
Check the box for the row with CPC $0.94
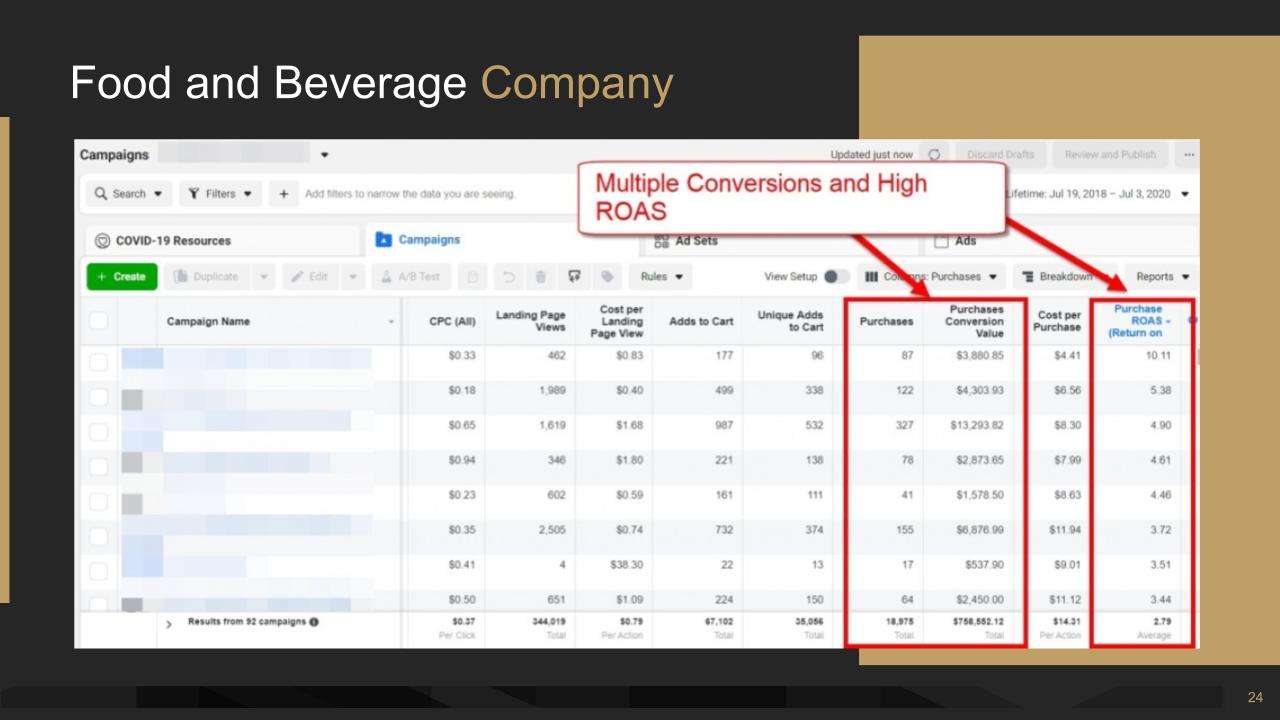click(98, 465)
